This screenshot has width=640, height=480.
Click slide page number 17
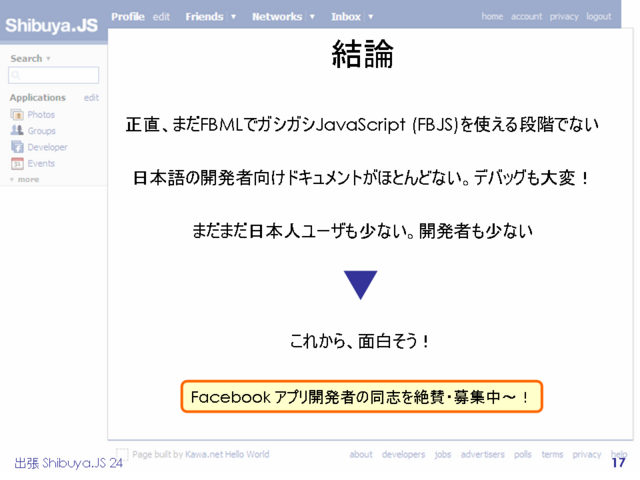point(618,463)
